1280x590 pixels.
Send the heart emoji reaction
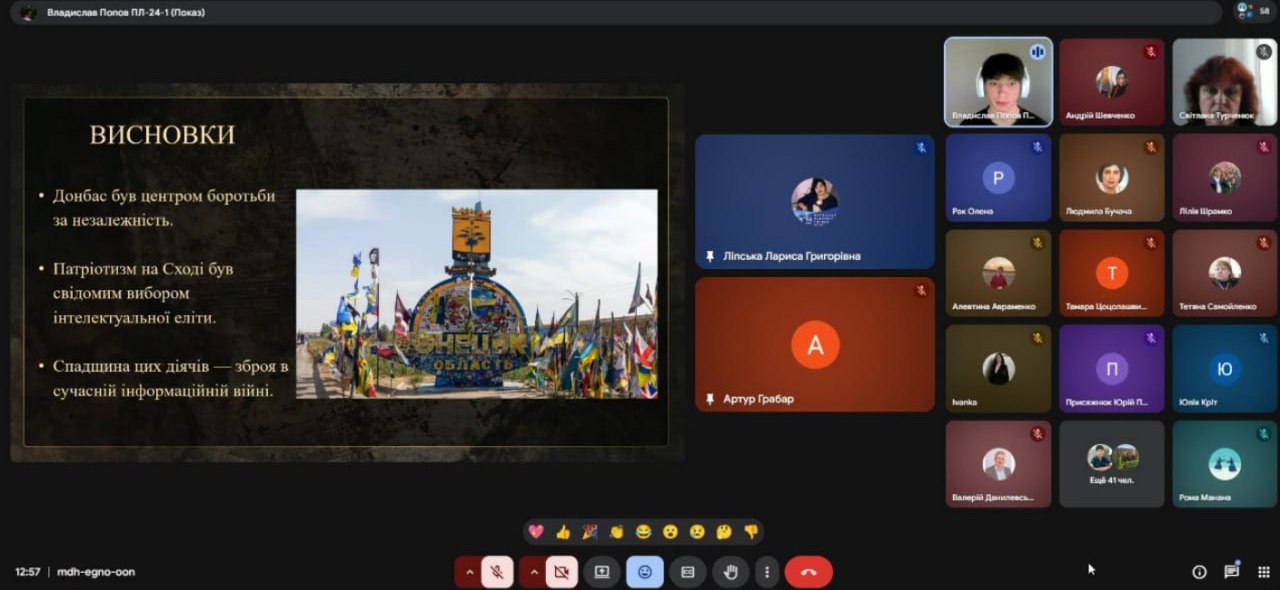click(x=536, y=531)
